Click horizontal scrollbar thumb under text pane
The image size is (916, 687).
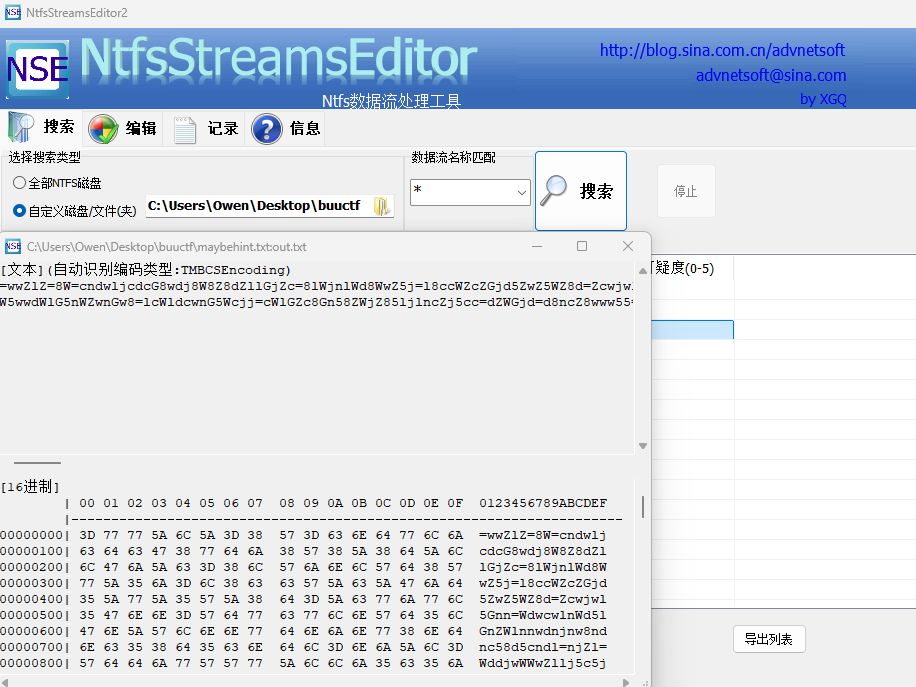(37, 463)
